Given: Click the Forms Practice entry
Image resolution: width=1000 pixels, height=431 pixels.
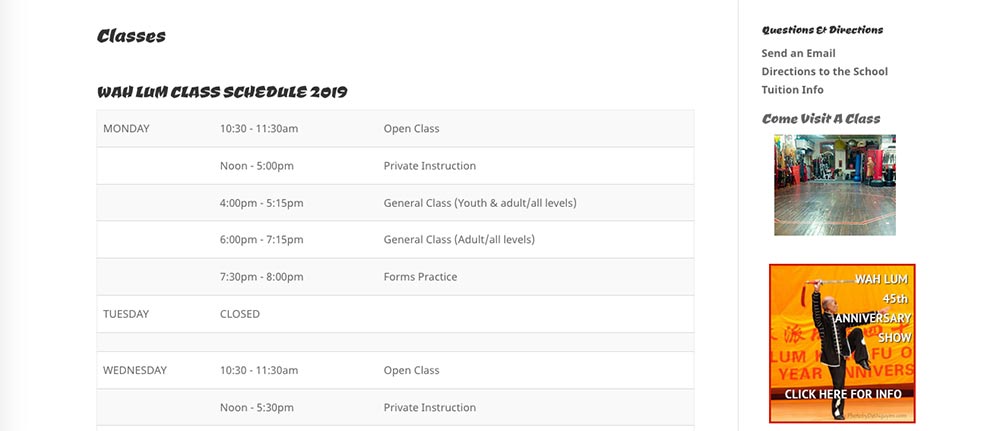Looking at the screenshot, I should [420, 277].
